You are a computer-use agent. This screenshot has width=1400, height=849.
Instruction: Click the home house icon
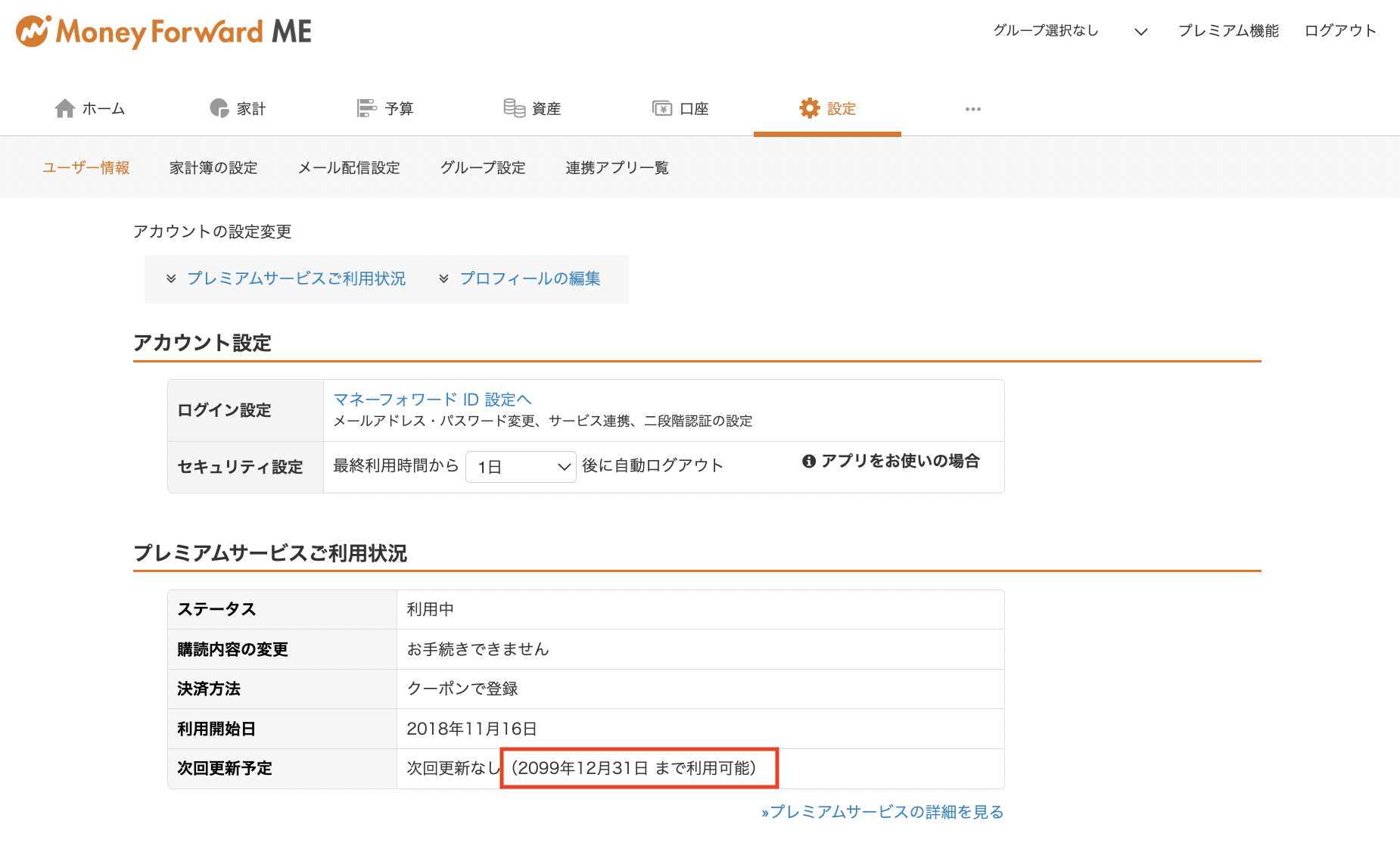point(65,109)
